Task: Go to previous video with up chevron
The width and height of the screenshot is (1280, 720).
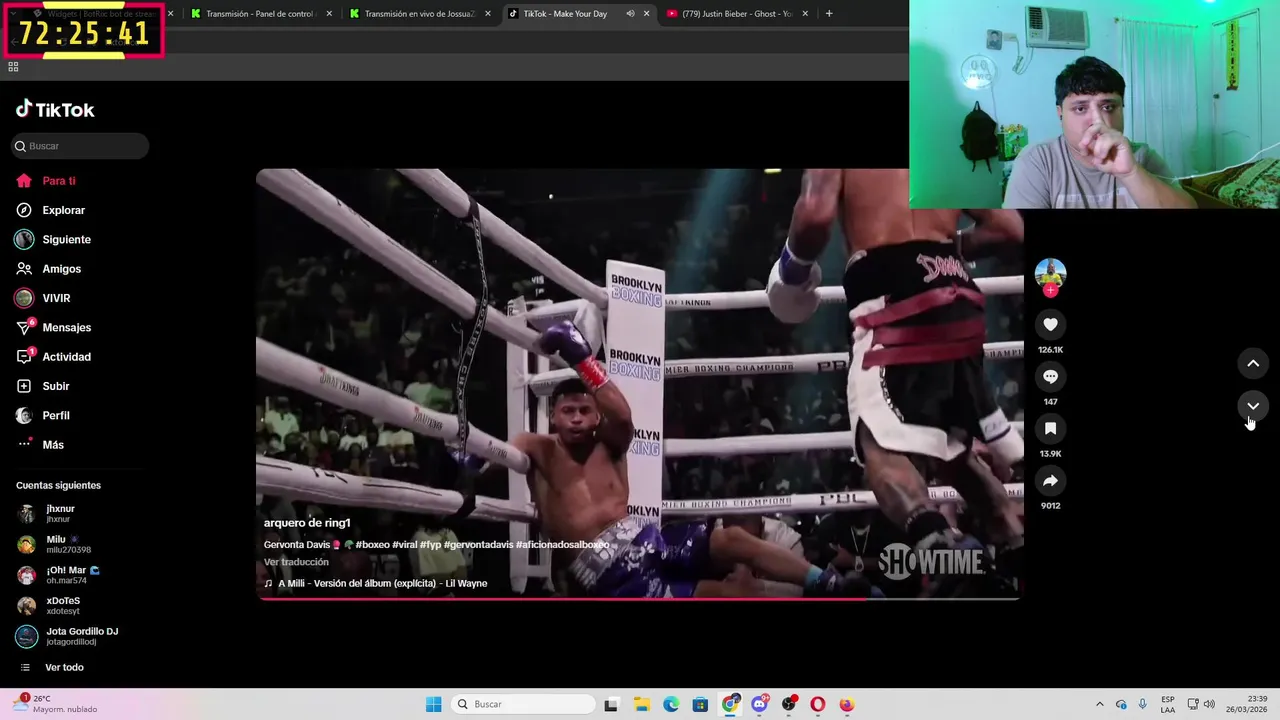Action: pyautogui.click(x=1253, y=363)
